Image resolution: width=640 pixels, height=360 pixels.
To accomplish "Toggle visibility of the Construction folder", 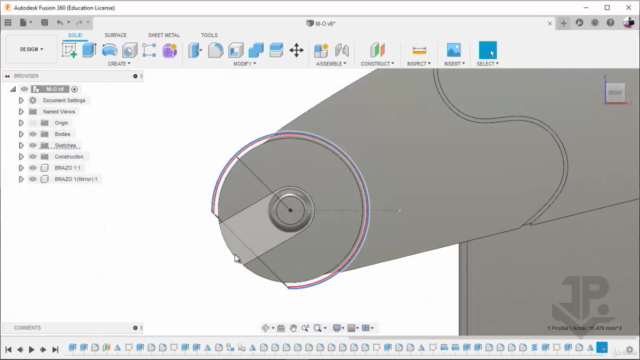I will [33, 157].
